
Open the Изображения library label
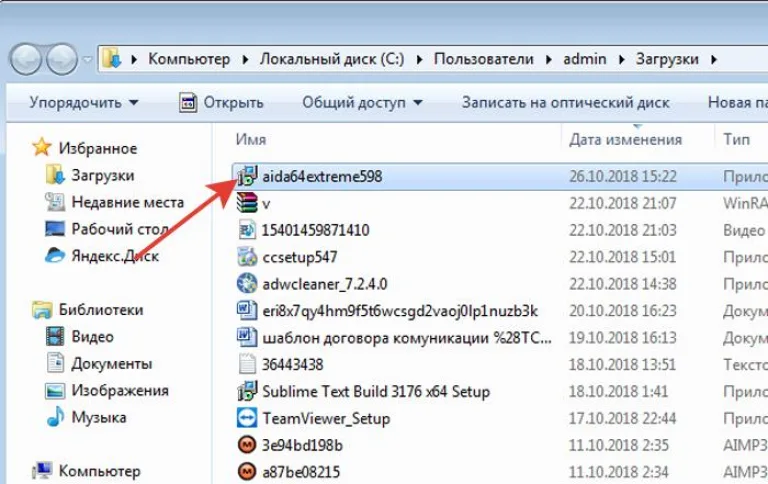pos(120,390)
